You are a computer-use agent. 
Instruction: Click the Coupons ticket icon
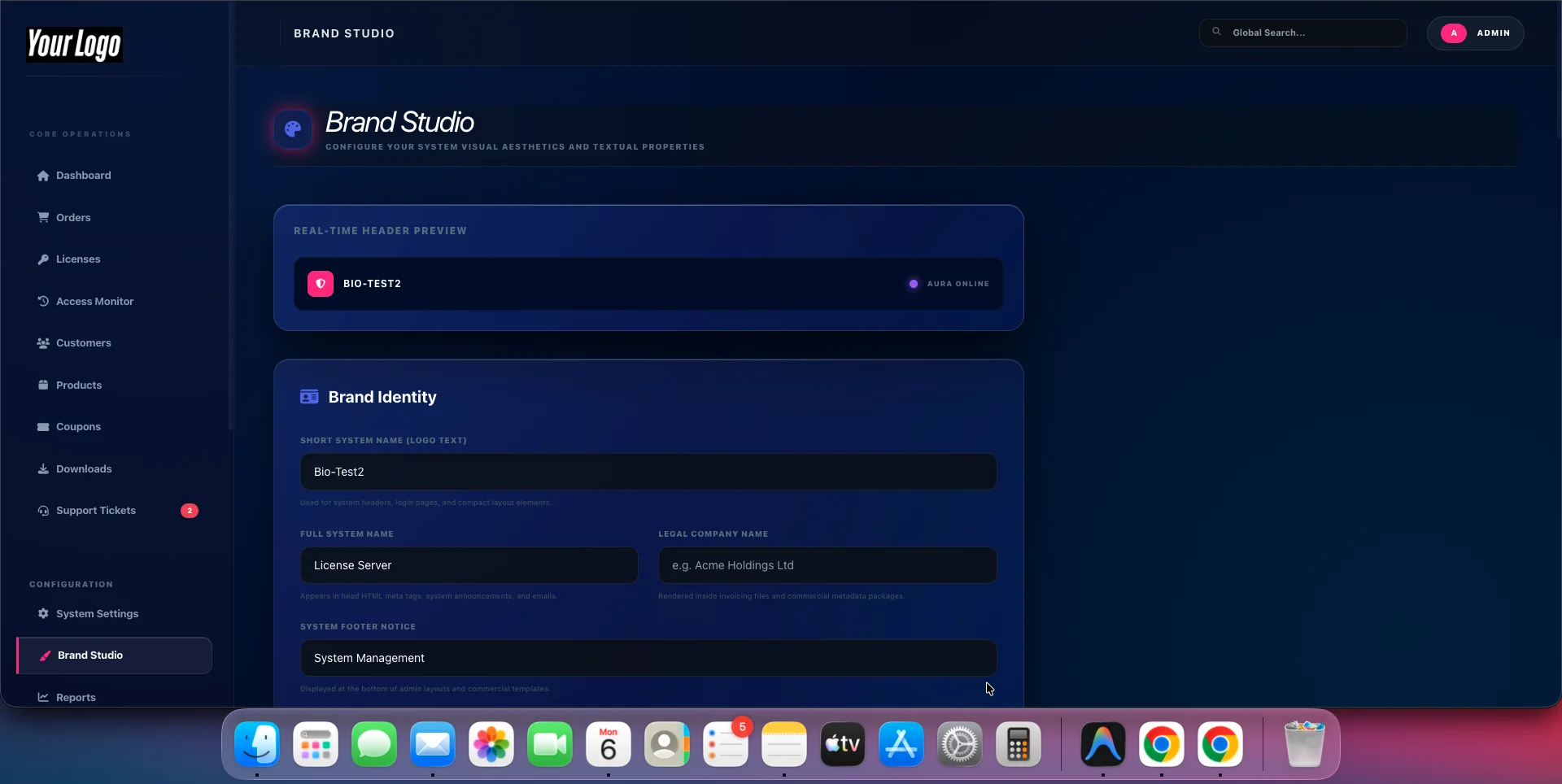click(43, 427)
